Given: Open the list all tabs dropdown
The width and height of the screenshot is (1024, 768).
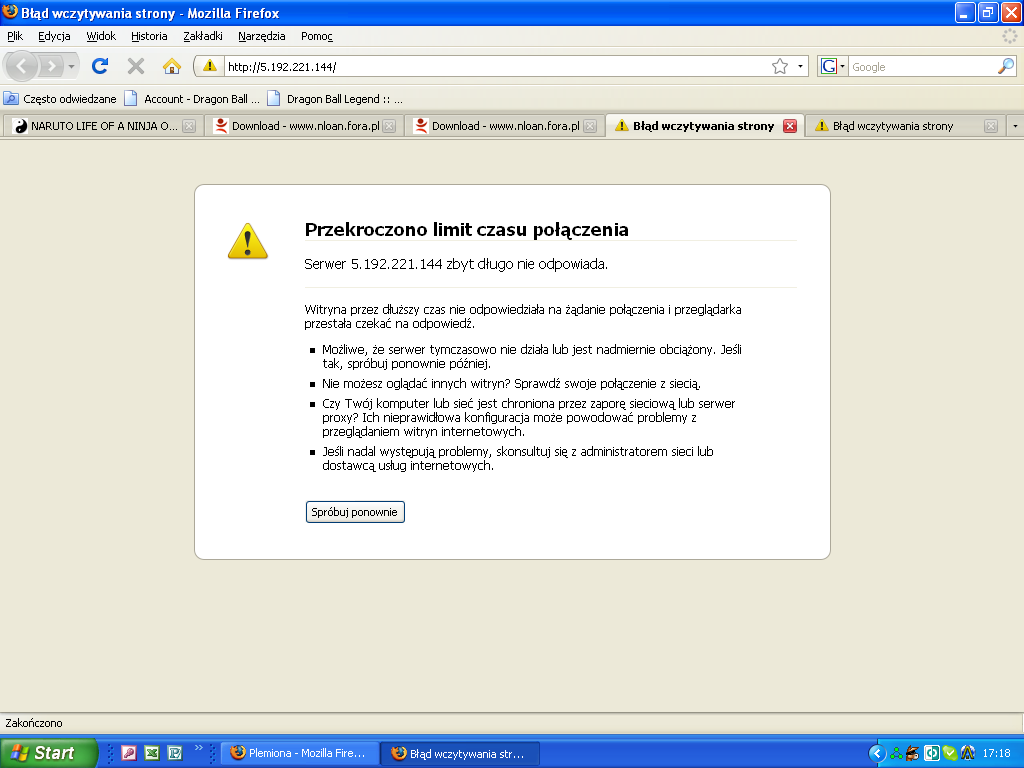Looking at the screenshot, I should (1015, 126).
